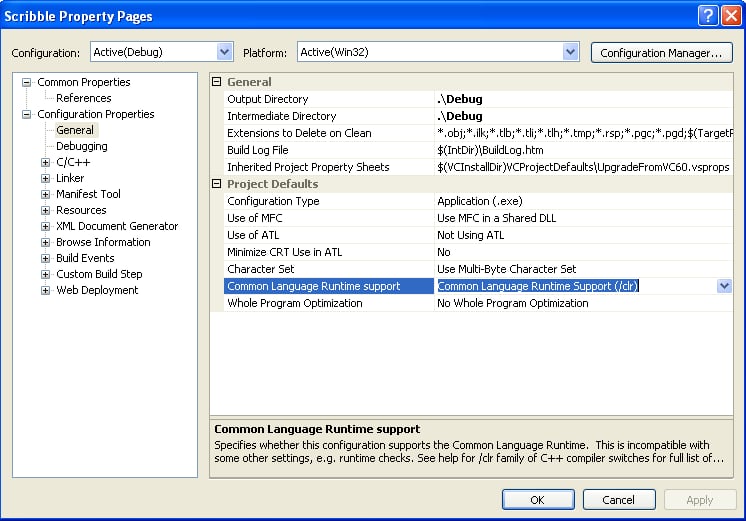Select the Whole Program Optimization property
This screenshot has width=746, height=521.
click(294, 303)
